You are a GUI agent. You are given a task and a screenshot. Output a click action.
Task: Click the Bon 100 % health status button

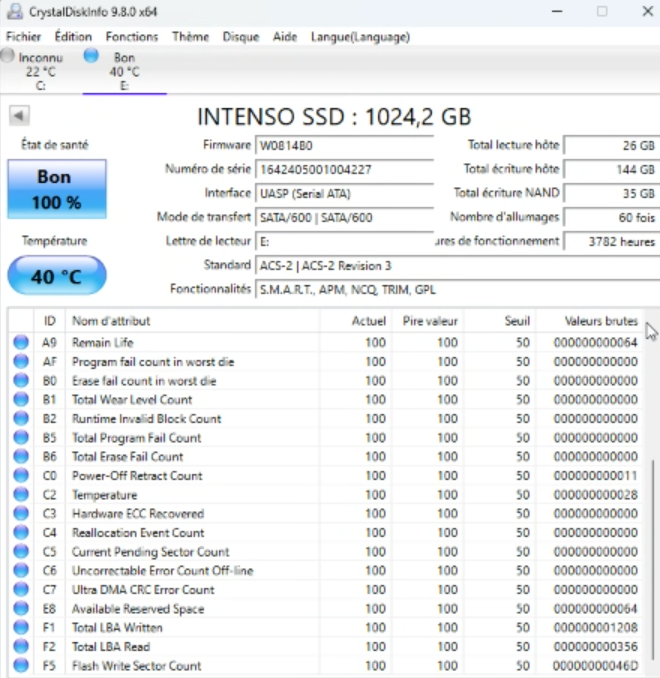(x=56, y=189)
